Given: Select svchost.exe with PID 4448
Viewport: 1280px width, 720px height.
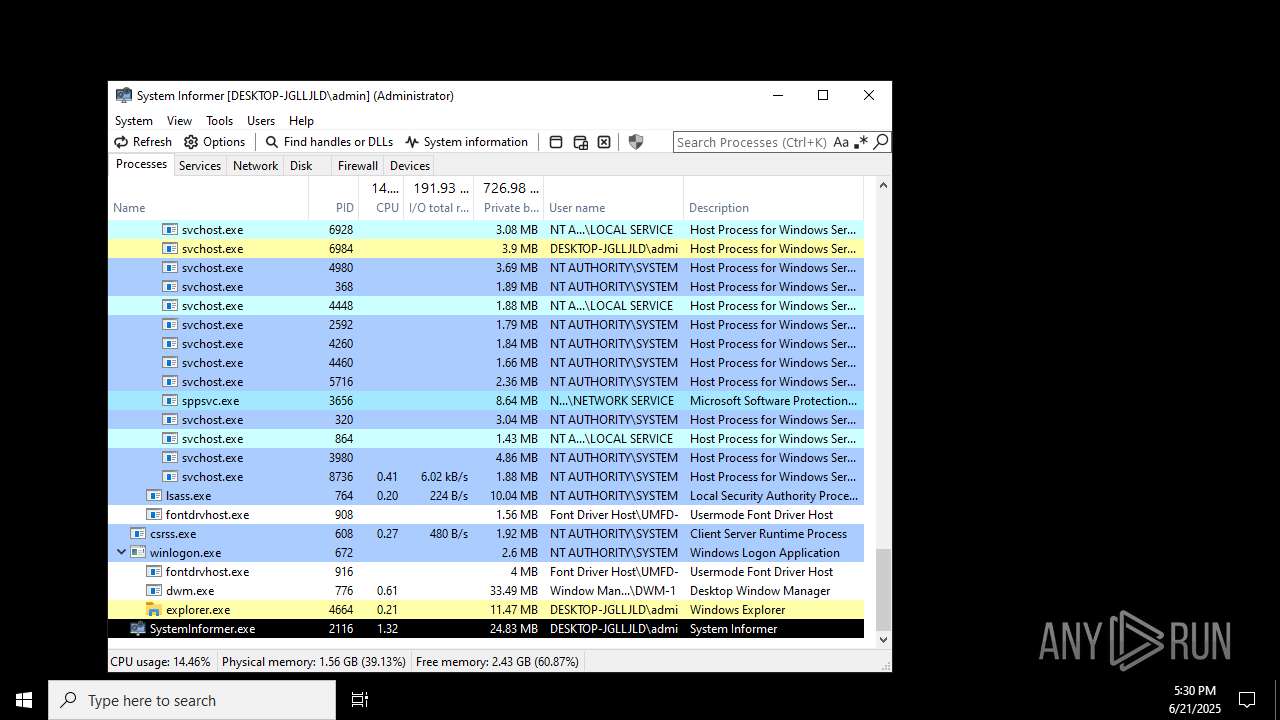Looking at the screenshot, I should pos(486,306).
